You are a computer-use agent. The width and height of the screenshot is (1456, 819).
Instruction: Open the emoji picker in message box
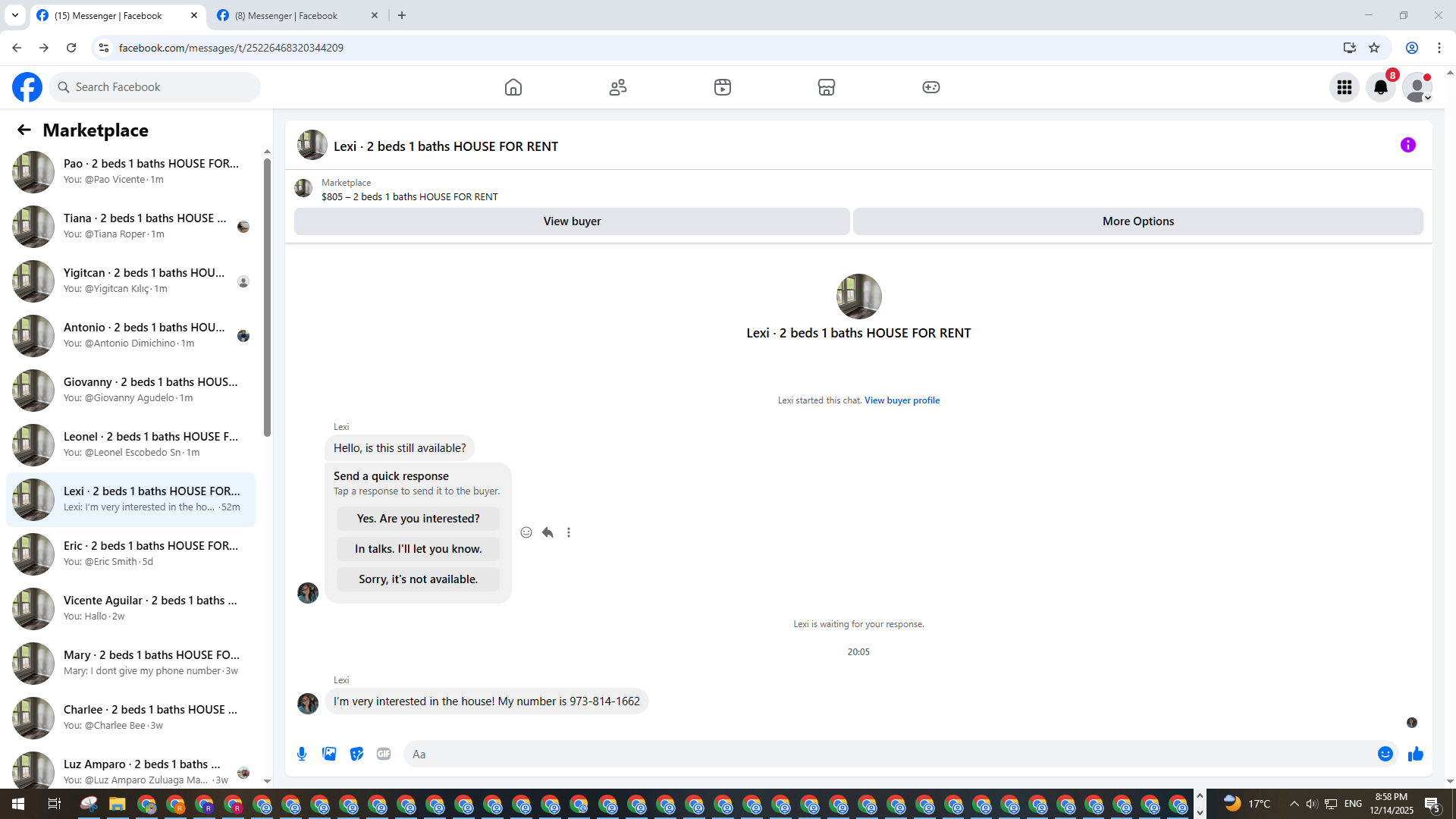click(x=1385, y=754)
